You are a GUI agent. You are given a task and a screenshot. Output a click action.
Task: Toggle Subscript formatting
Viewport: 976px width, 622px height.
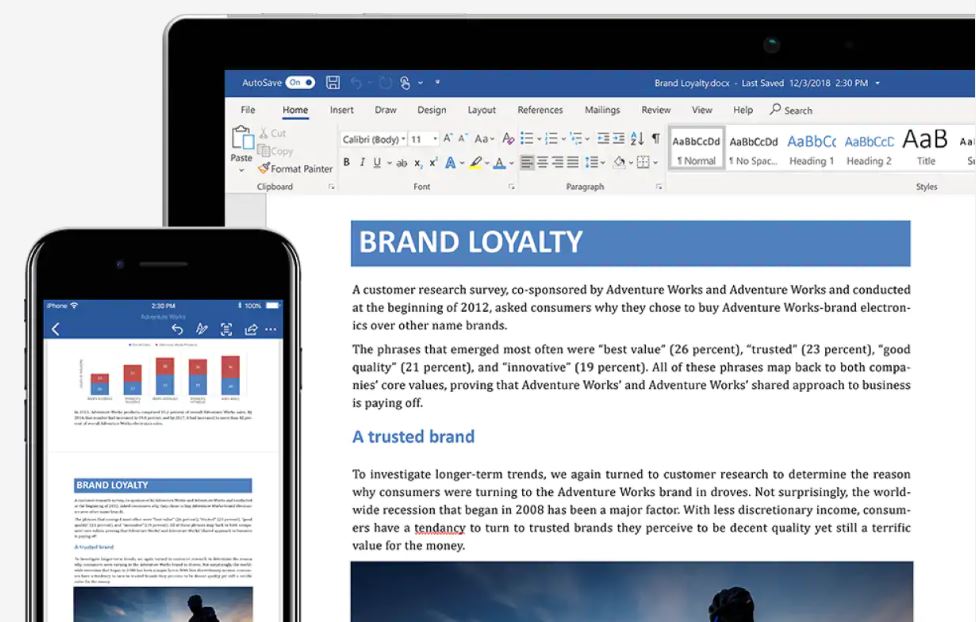click(418, 163)
